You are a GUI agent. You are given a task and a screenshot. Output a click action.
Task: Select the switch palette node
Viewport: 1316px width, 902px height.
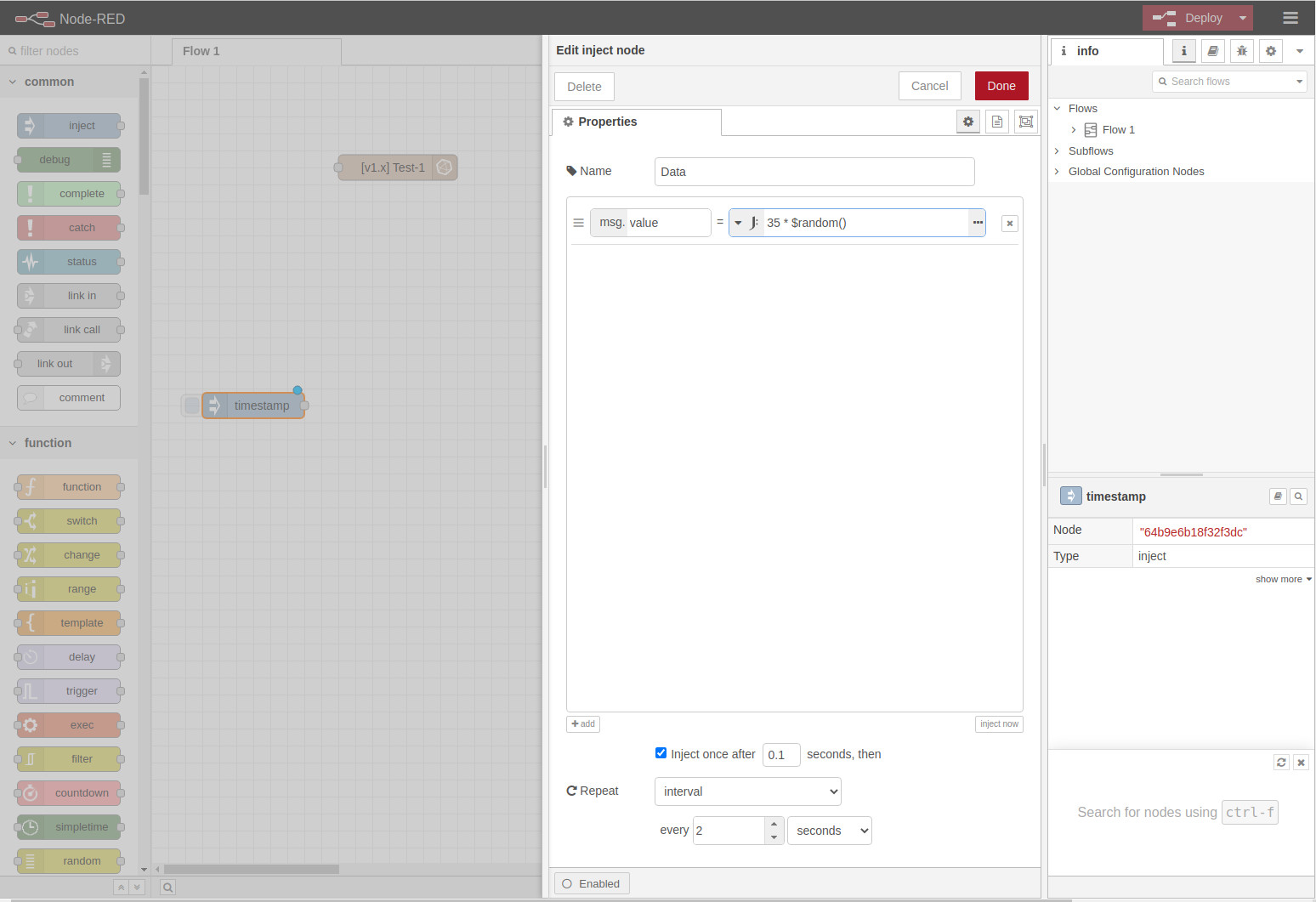click(x=69, y=521)
